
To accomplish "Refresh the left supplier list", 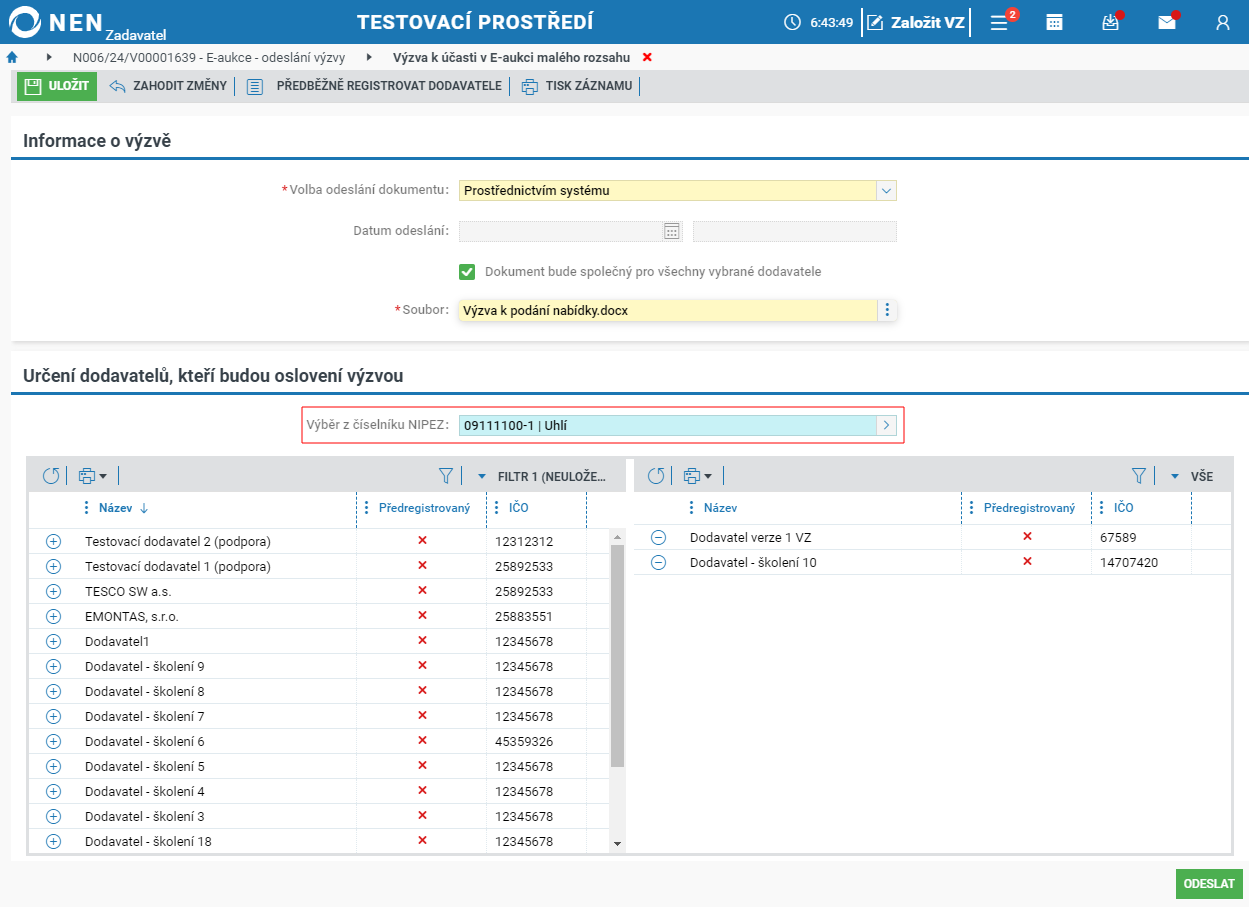I will (x=51, y=476).
